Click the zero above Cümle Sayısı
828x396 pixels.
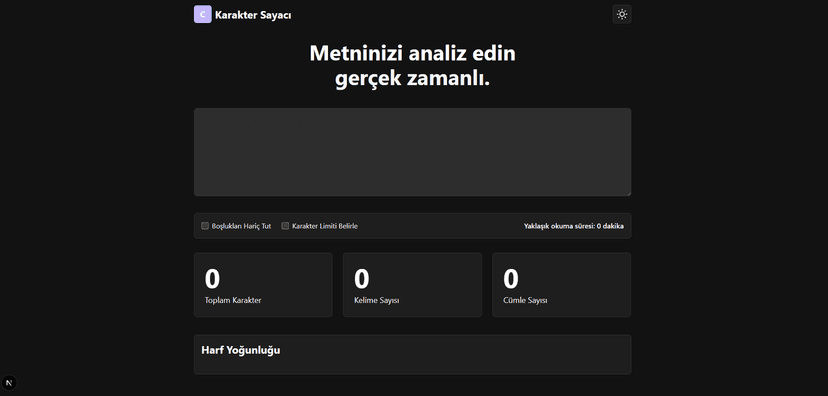pos(511,279)
